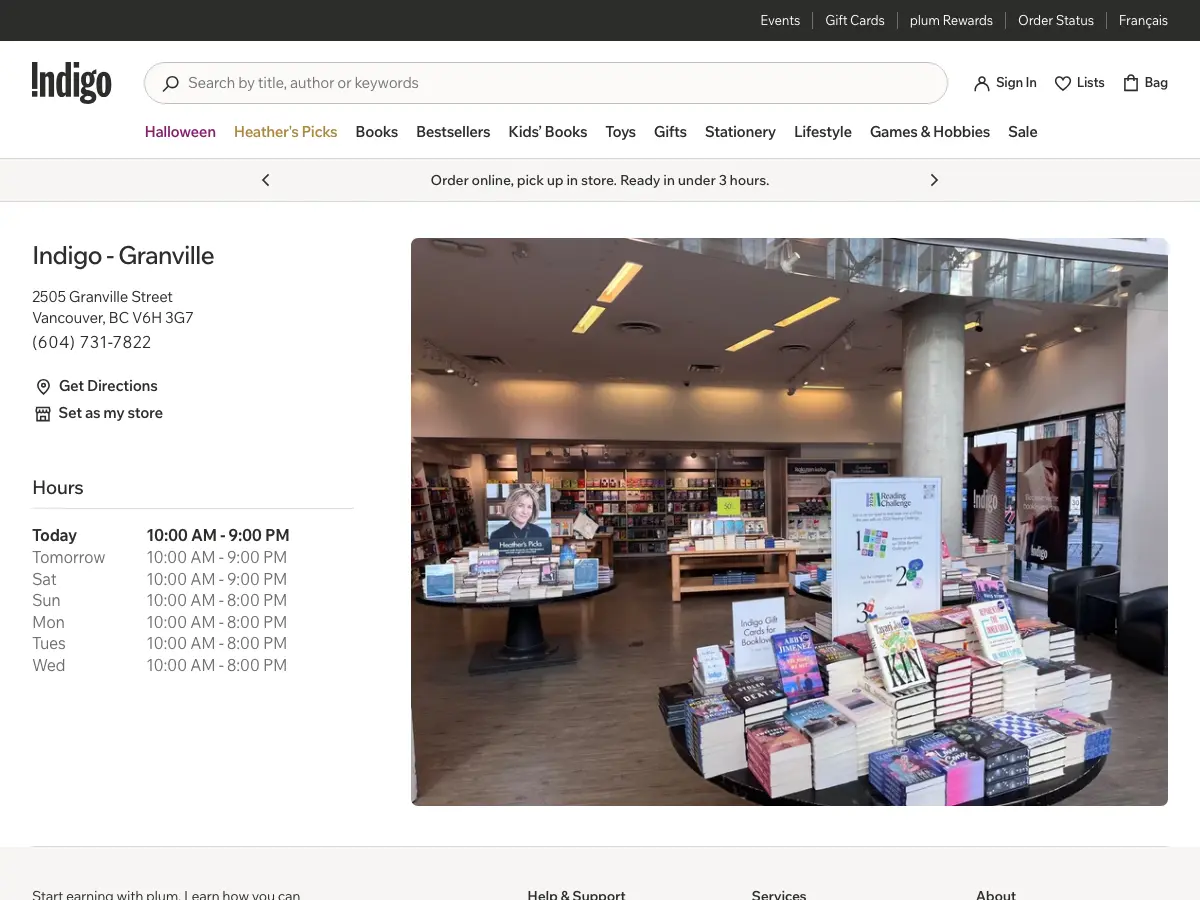Screen dimensions: 1200x900
Task: Open the Halloween menu
Action: point(180,132)
